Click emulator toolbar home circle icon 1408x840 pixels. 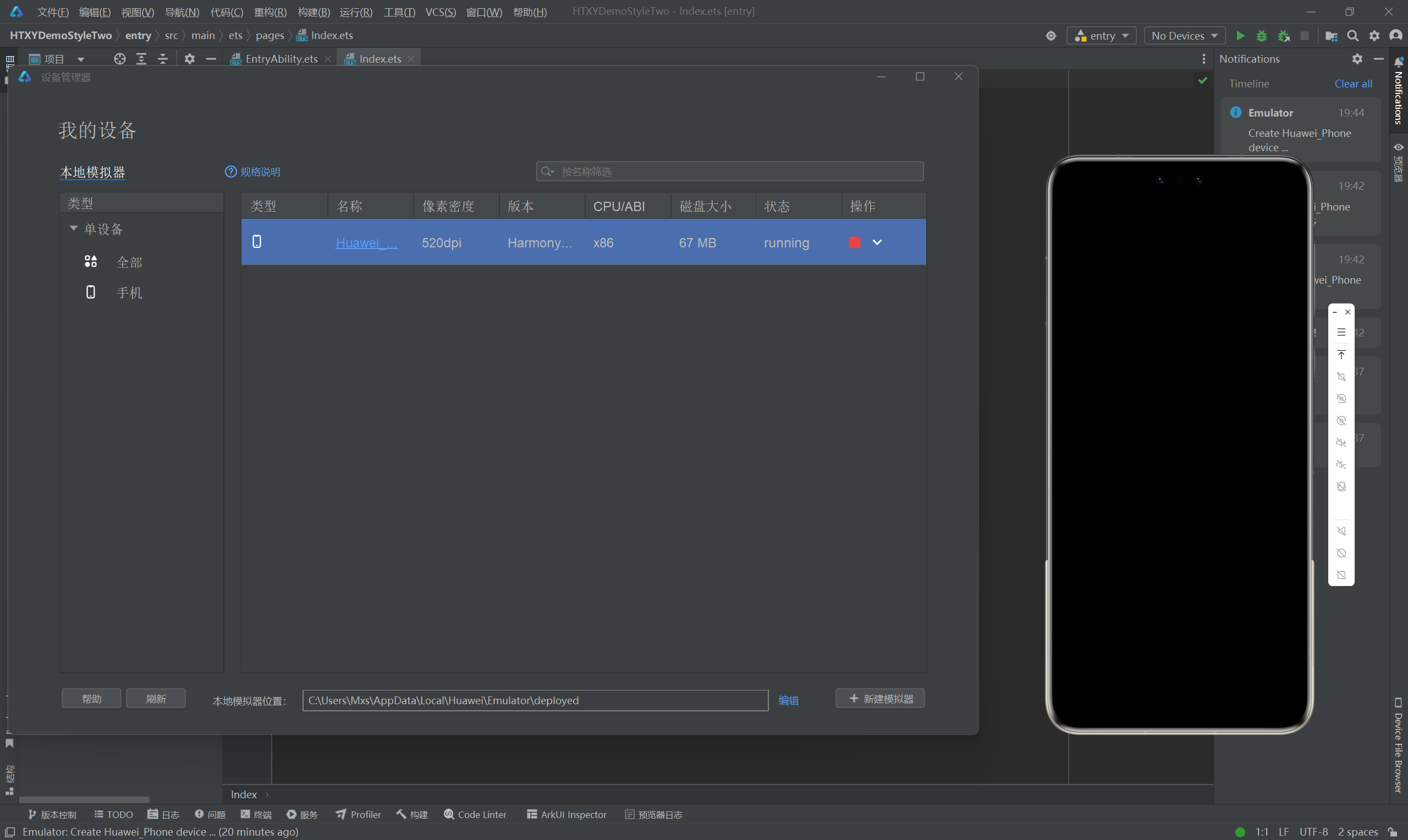(1341, 553)
